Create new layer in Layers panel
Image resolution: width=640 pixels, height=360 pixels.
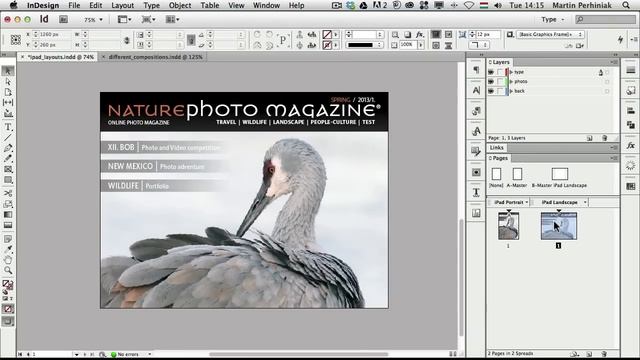[x=590, y=138]
